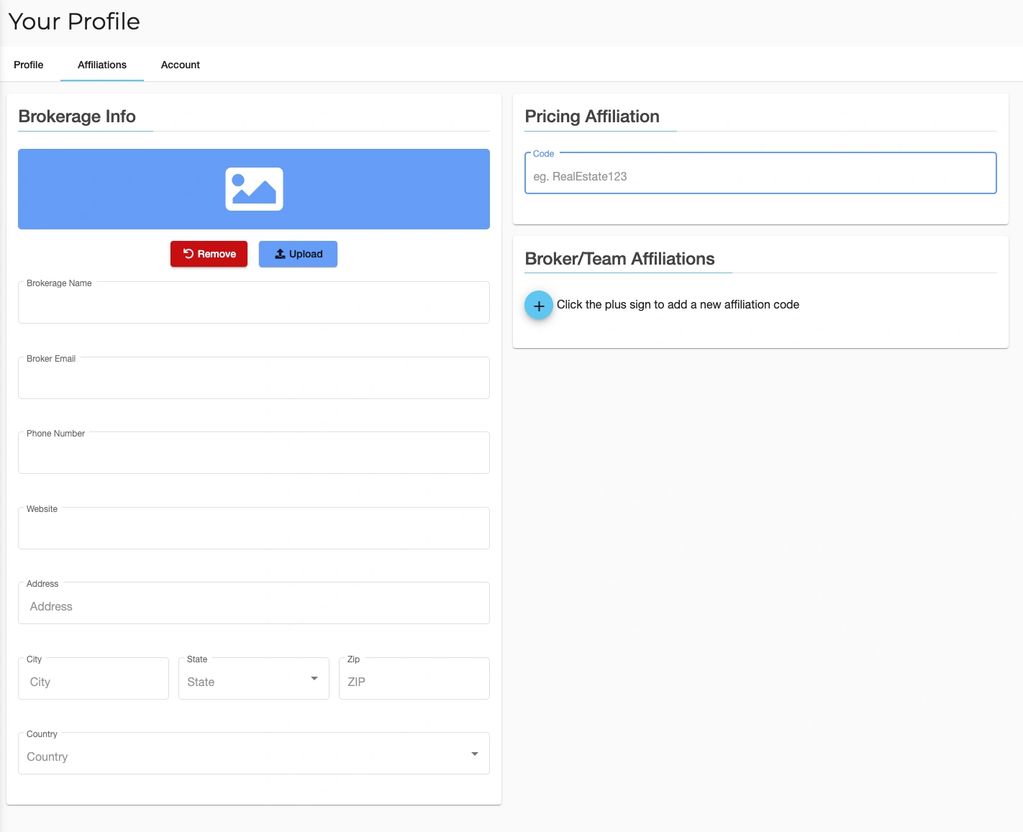Viewport: 1023px width, 832px height.
Task: Click the Website text field
Action: click(253, 530)
